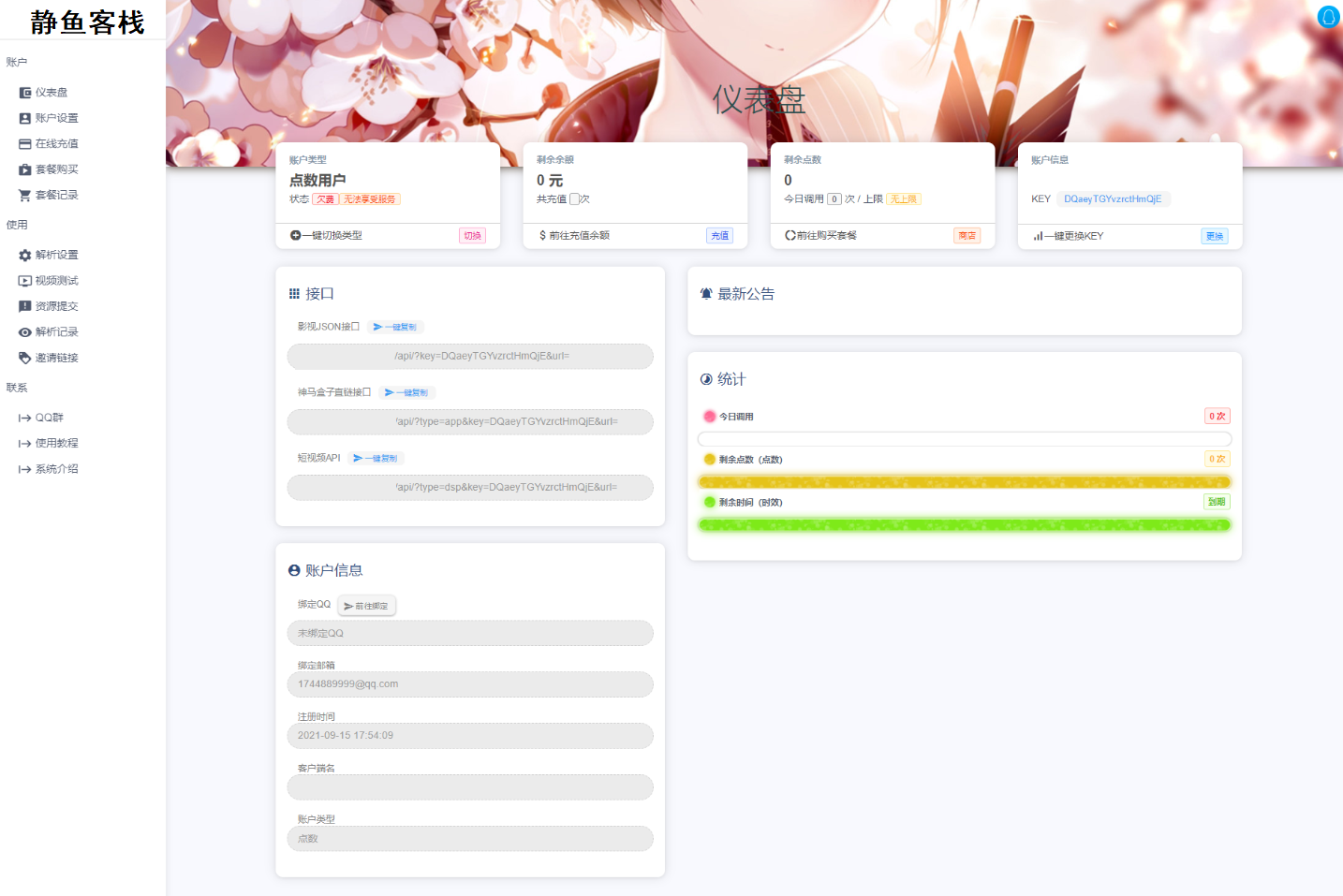Click the 套餐记录 shopping cart icon

click(25, 195)
